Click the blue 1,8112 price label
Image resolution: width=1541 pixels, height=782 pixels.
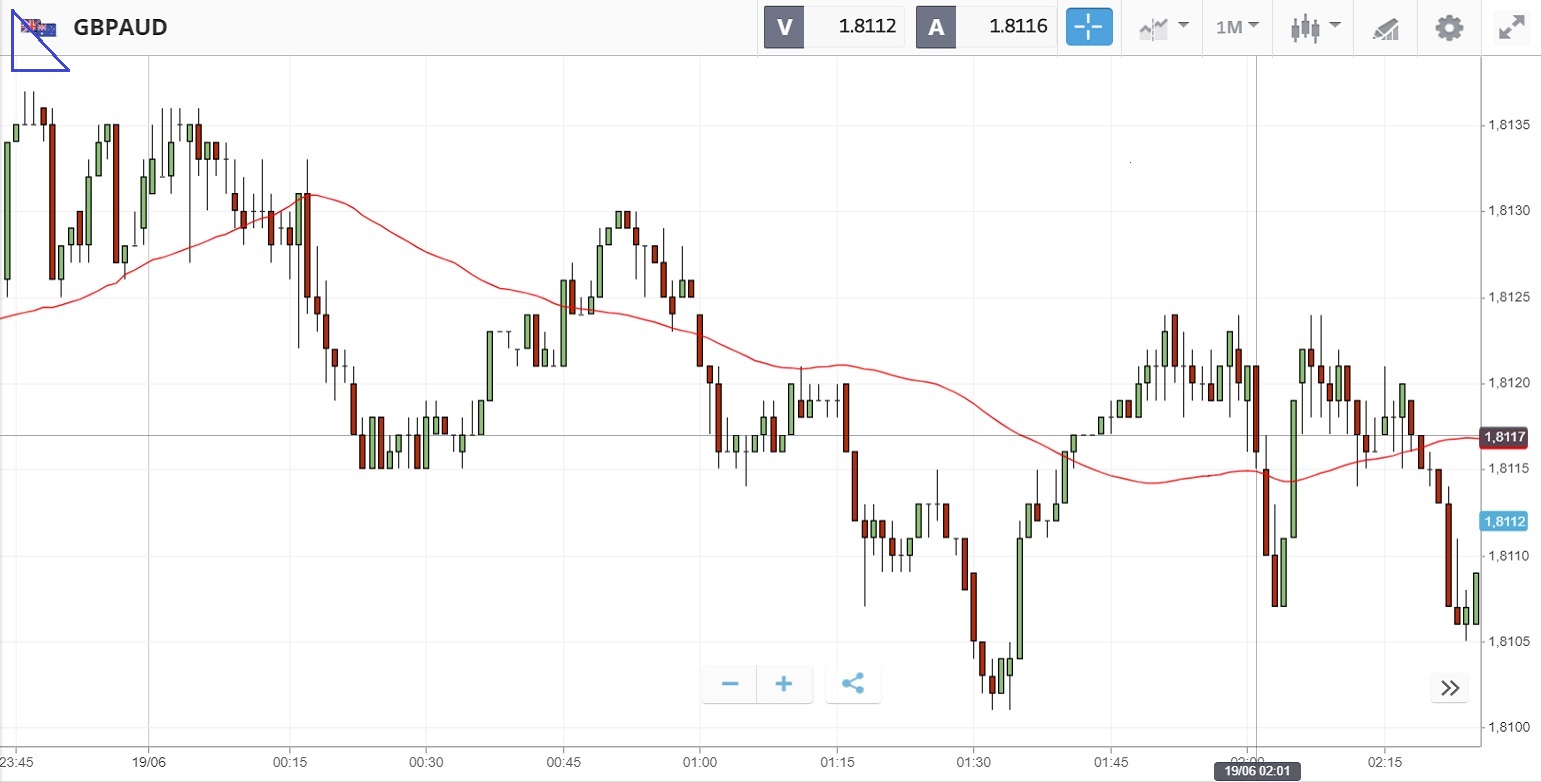coord(1504,521)
